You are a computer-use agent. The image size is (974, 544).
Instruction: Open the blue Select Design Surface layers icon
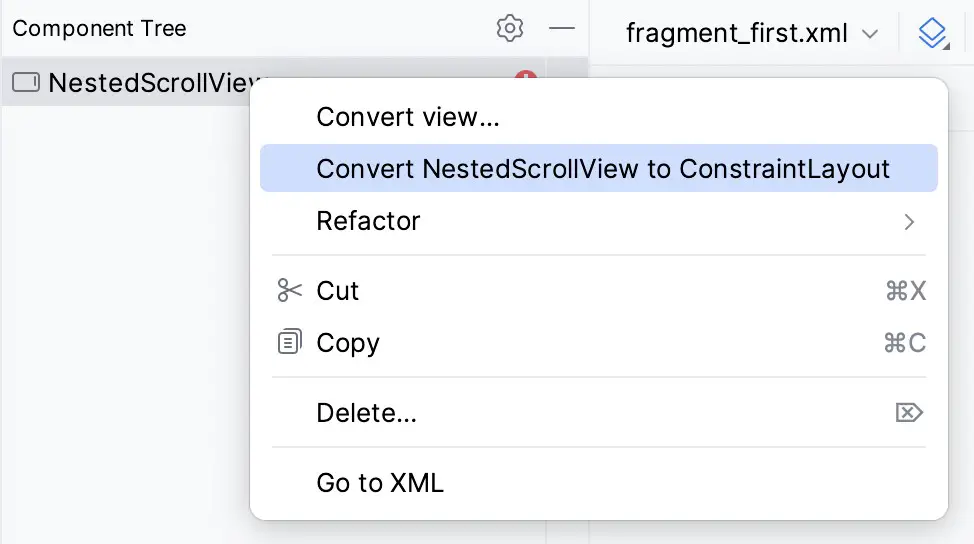(x=933, y=33)
